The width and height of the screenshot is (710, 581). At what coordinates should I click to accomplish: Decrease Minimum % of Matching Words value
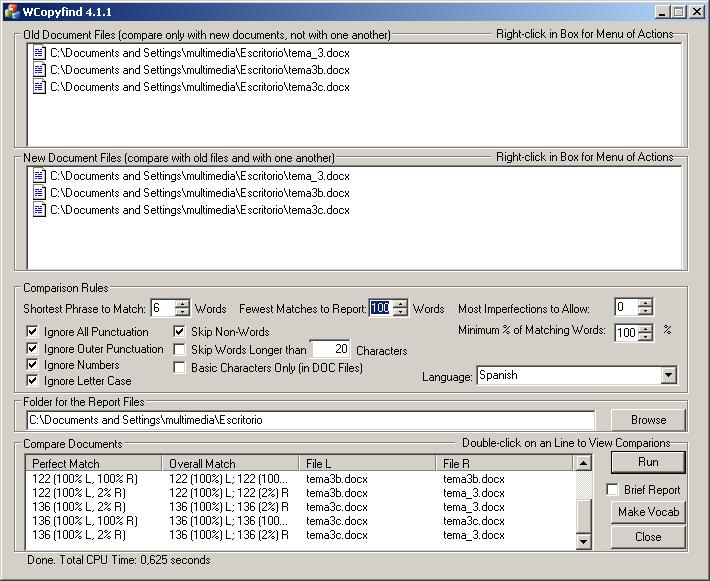pos(645,336)
